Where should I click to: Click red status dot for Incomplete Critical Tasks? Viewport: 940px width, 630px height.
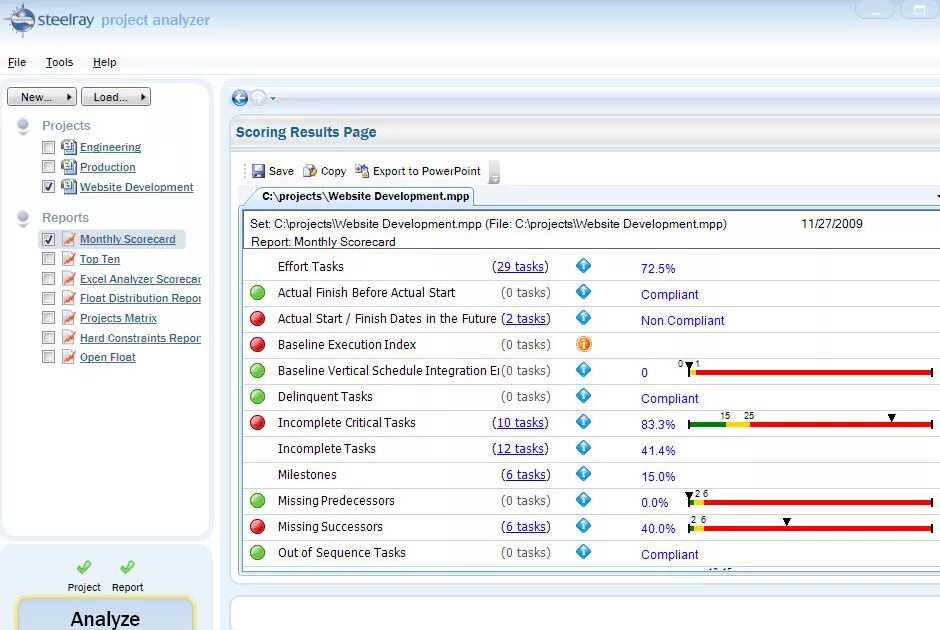[258, 423]
